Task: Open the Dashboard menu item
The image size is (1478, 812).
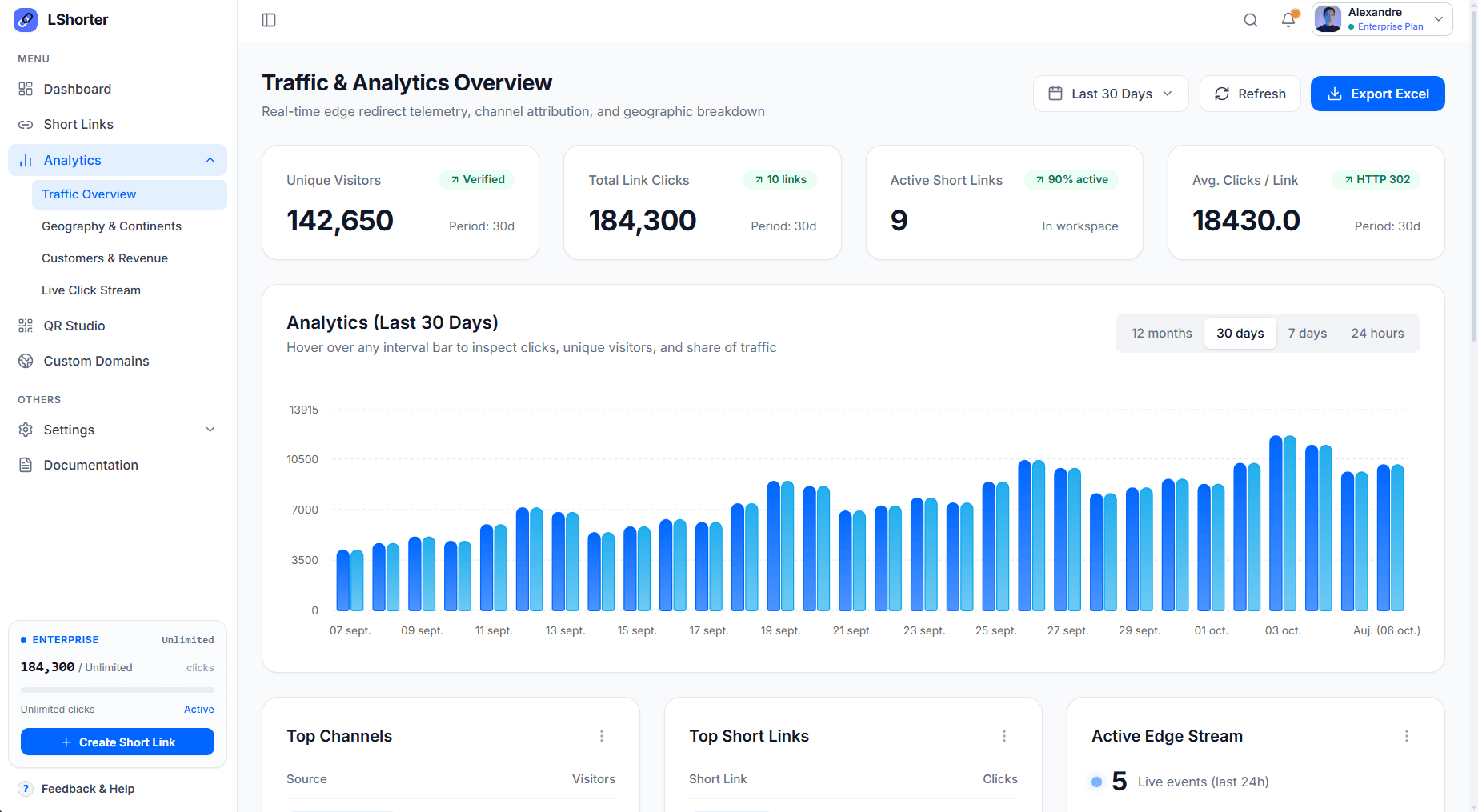Action: tap(118, 89)
